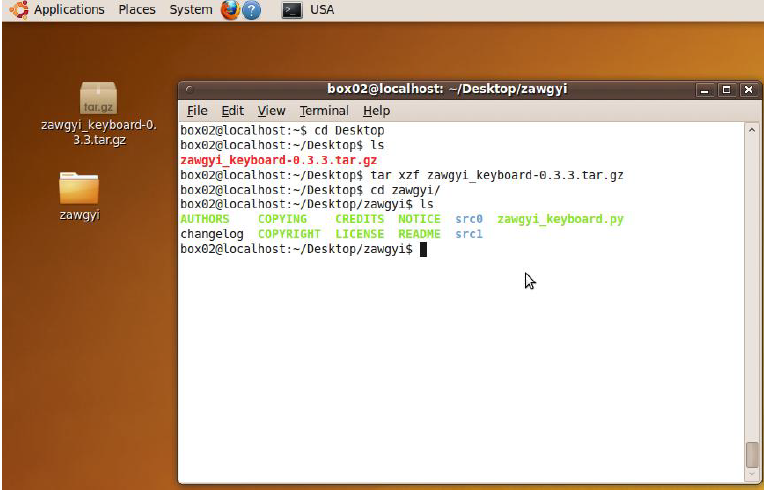Open the terminal View menu
The image size is (764, 490).
point(271,111)
